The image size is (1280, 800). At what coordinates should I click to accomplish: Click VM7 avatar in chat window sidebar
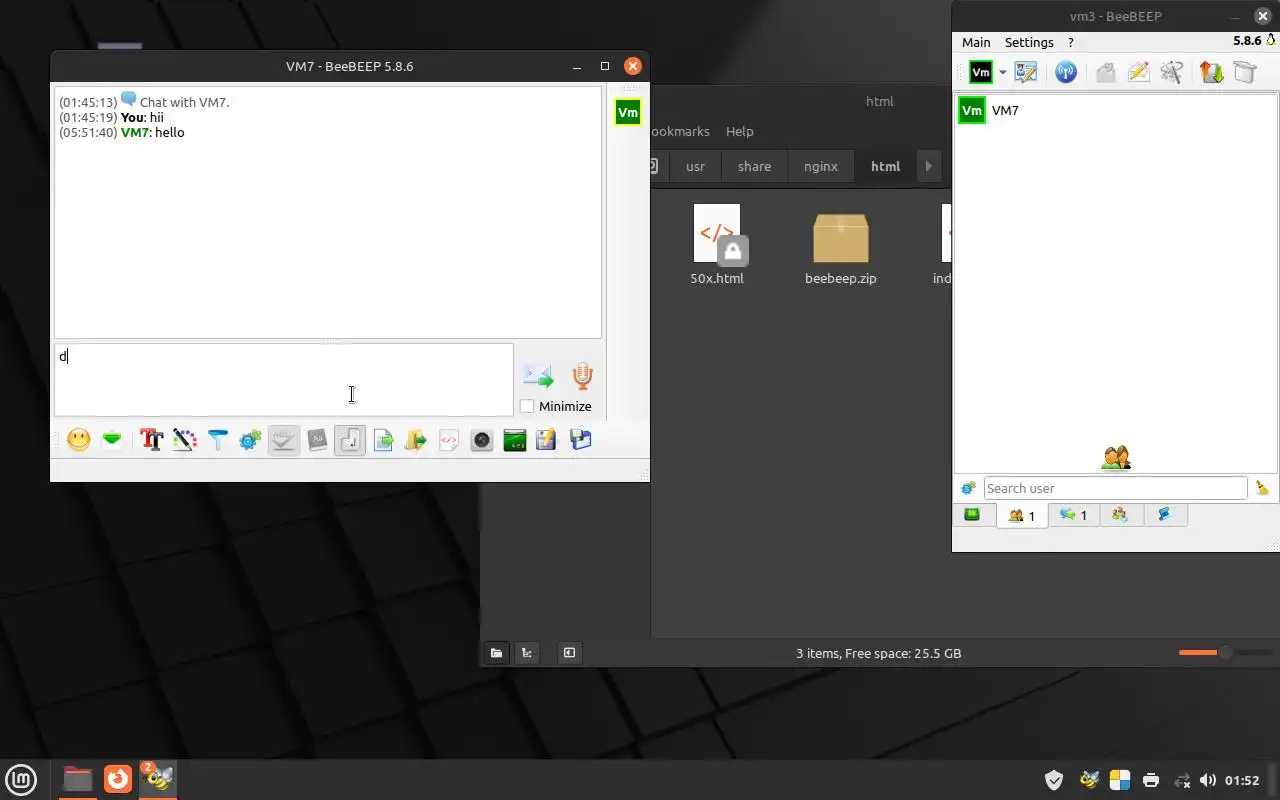(628, 112)
